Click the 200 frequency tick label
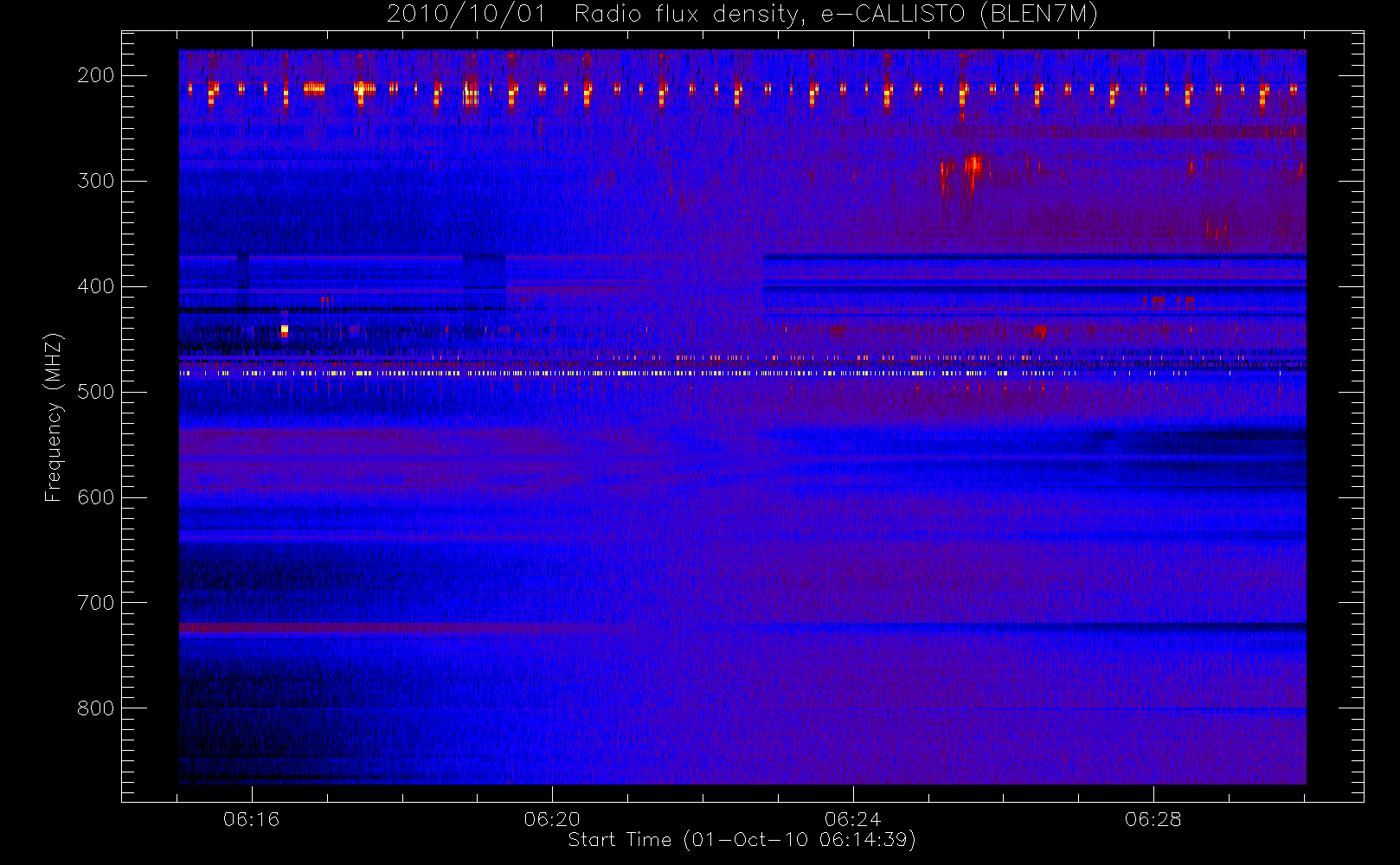This screenshot has height=865, width=1400. click(96, 75)
